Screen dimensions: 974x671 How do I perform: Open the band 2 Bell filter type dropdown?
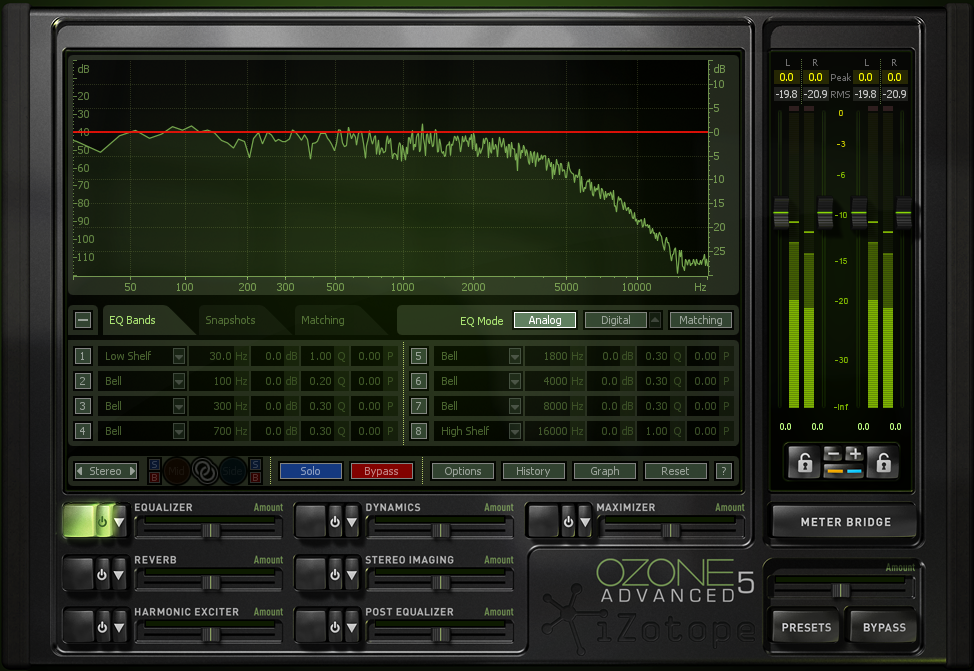click(179, 381)
